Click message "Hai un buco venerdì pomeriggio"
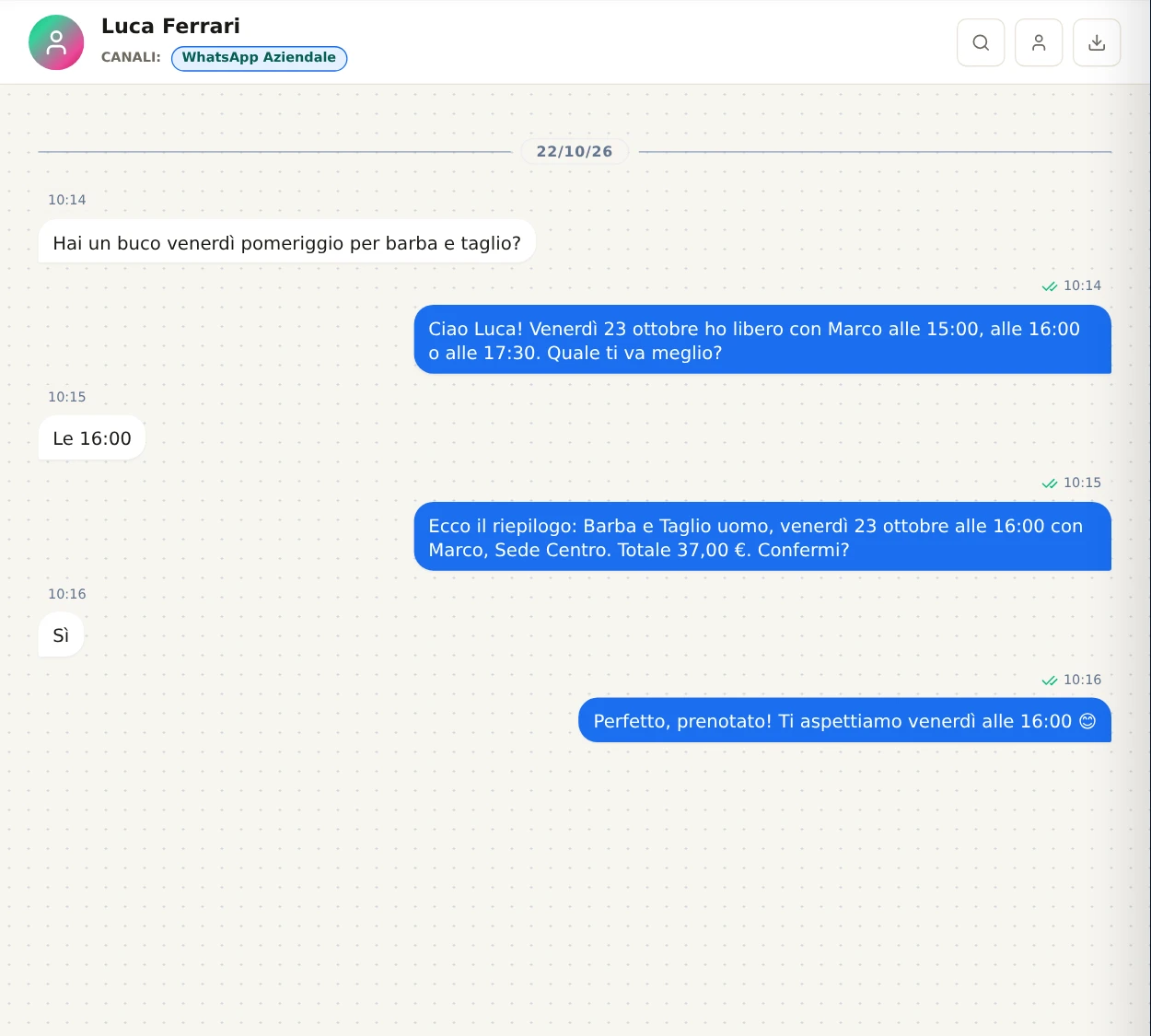 (286, 242)
